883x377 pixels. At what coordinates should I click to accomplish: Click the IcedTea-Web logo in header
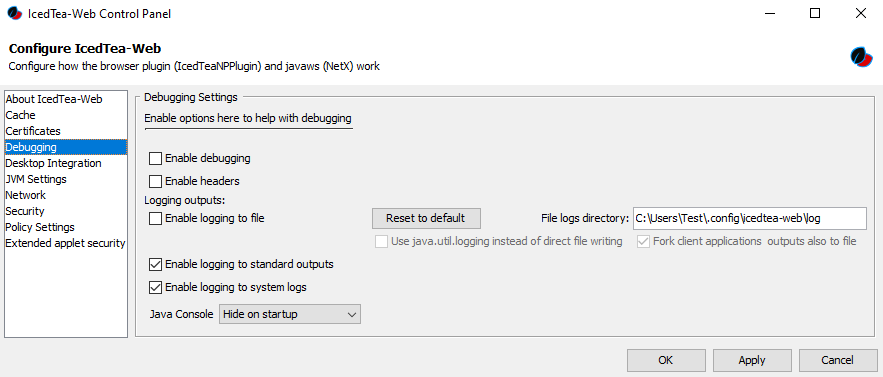(x=861, y=57)
